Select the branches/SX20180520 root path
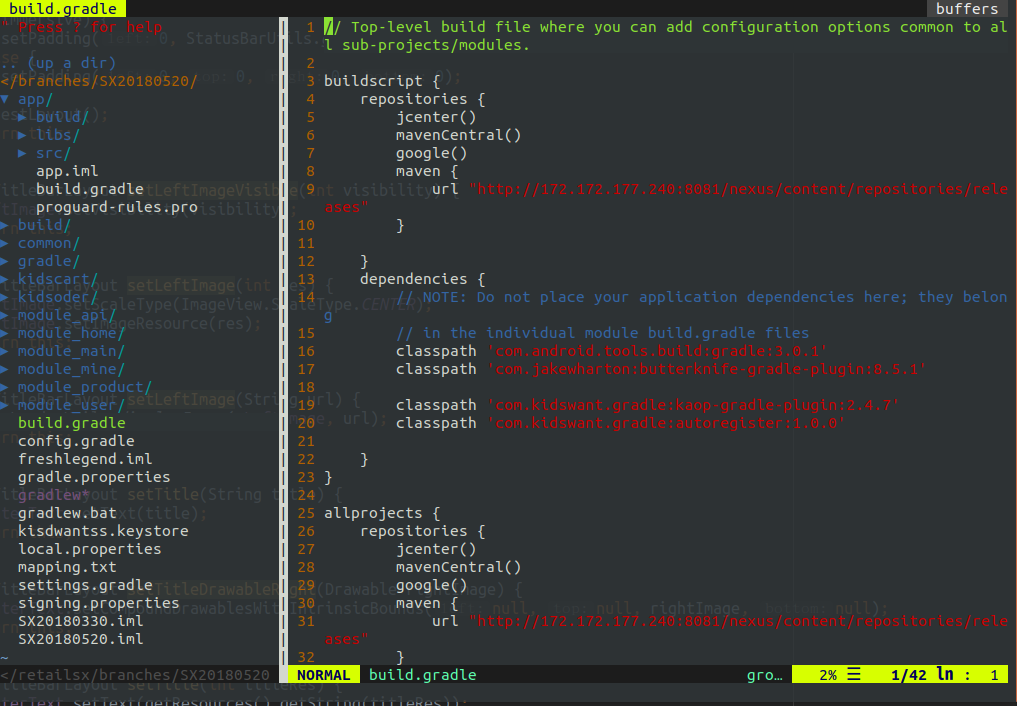Viewport: 1017px width, 706px height. point(99,81)
